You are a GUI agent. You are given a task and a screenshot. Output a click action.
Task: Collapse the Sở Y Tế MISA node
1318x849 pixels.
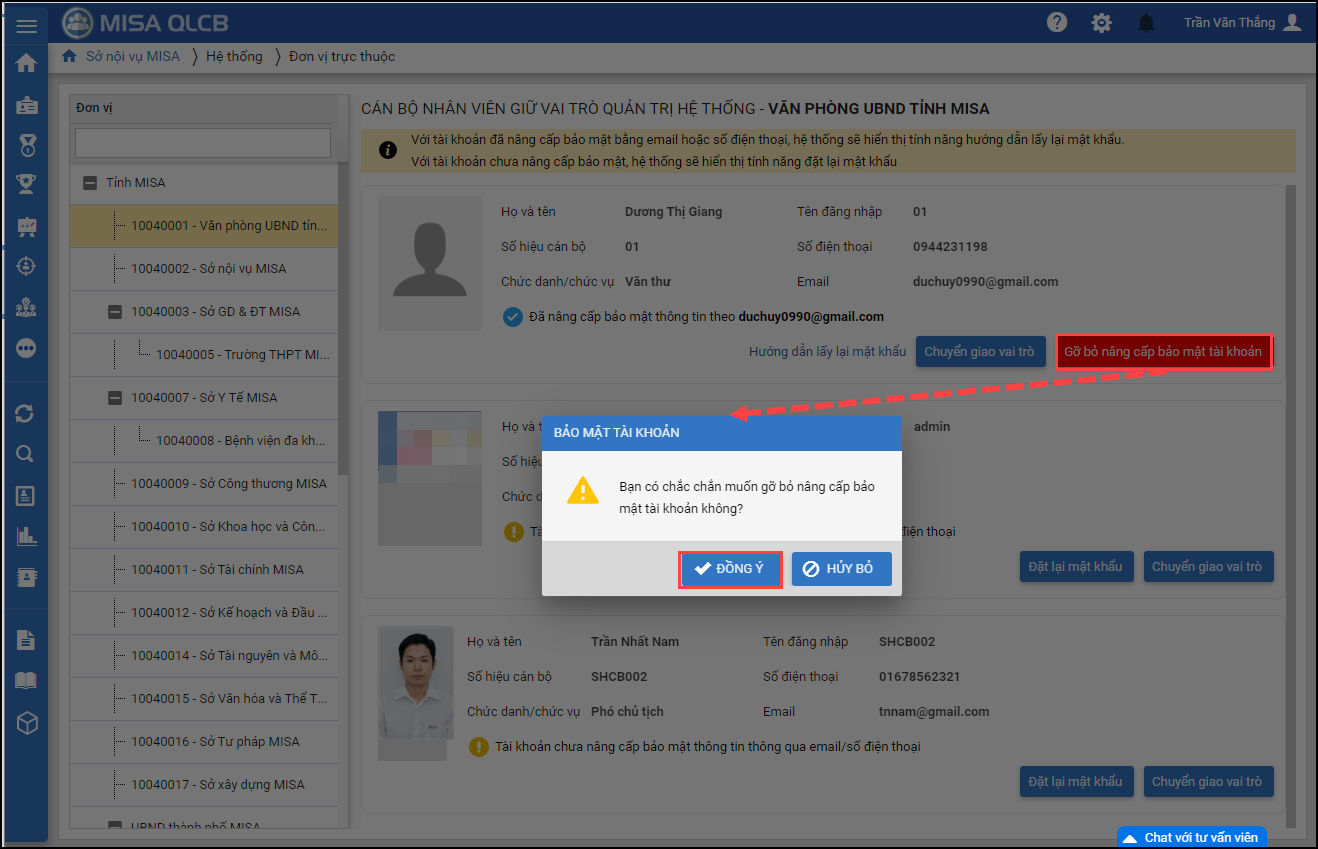[x=115, y=398]
